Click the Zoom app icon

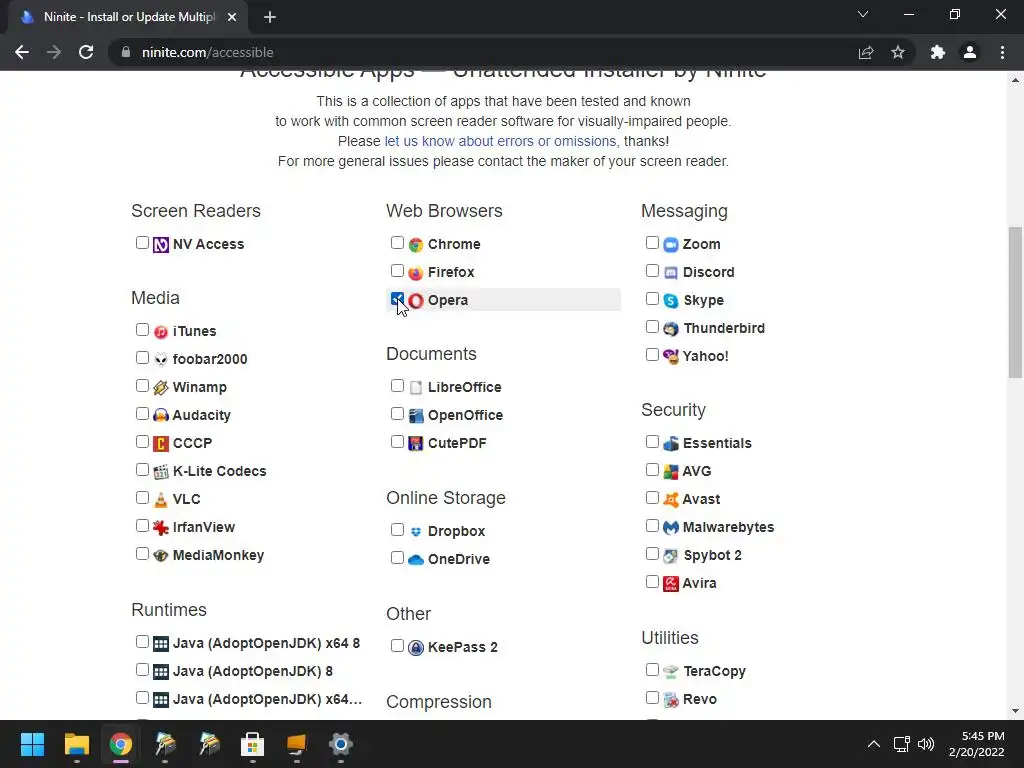pyautogui.click(x=671, y=245)
